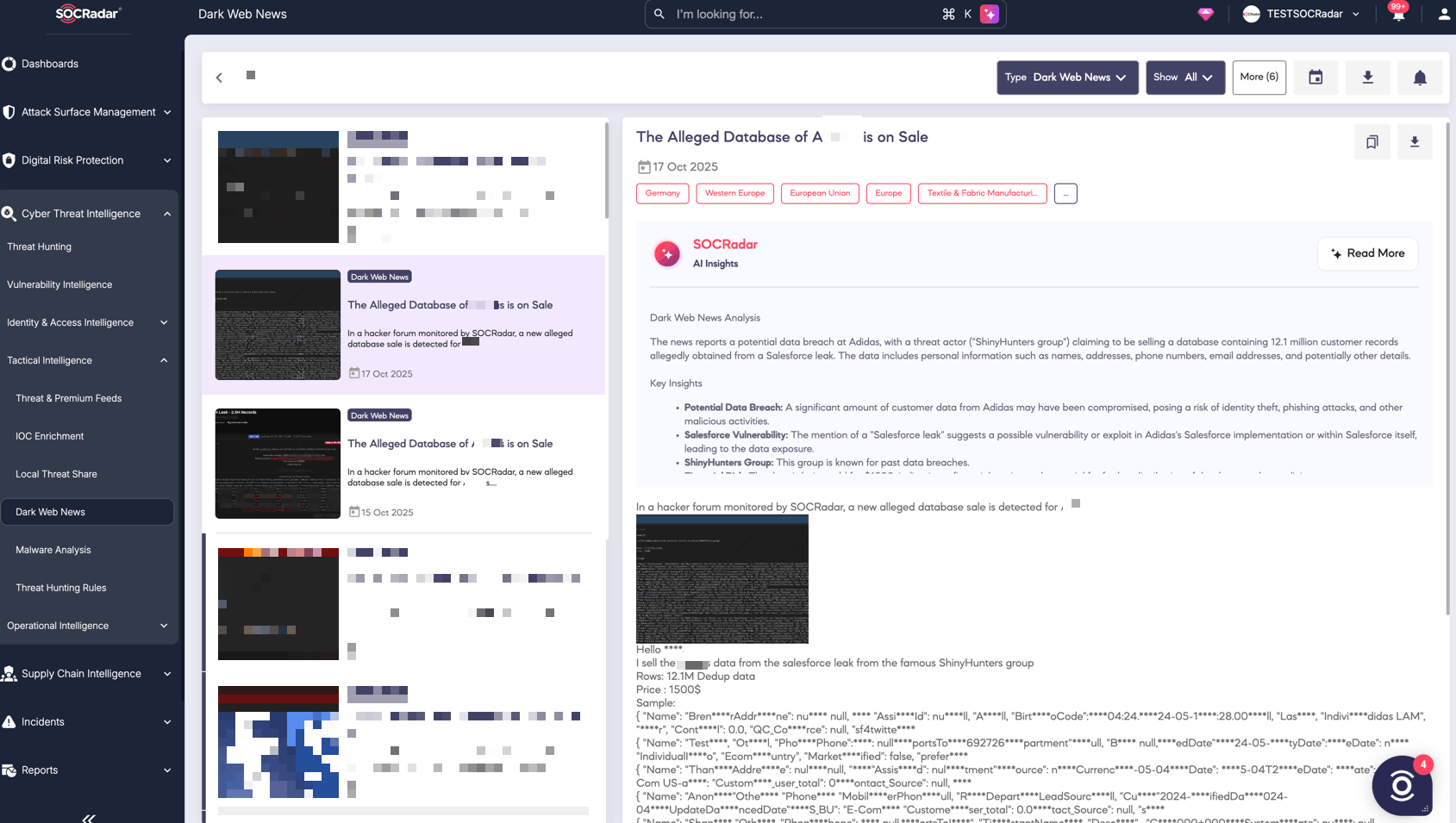Expand Incidents menu
1456x823 pixels.
(x=167, y=722)
